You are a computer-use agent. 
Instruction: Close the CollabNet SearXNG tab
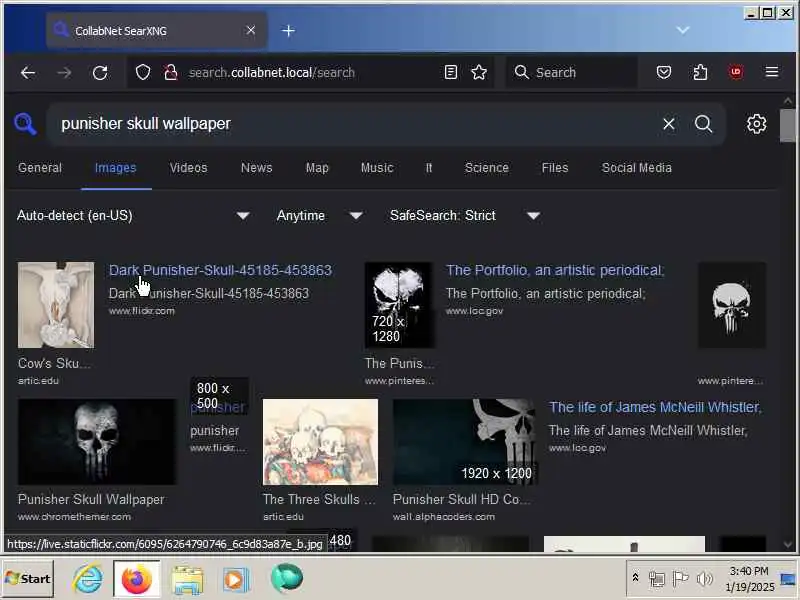(251, 31)
